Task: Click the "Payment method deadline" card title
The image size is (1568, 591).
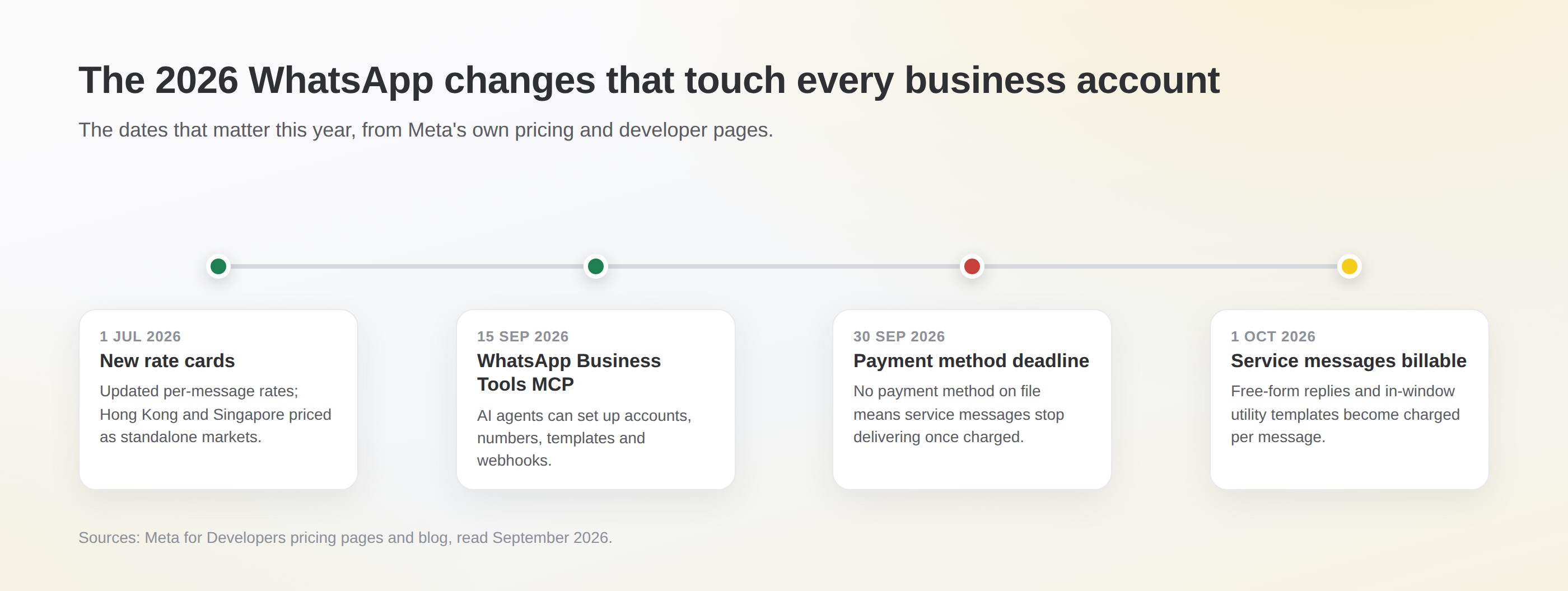Action: coord(971,360)
